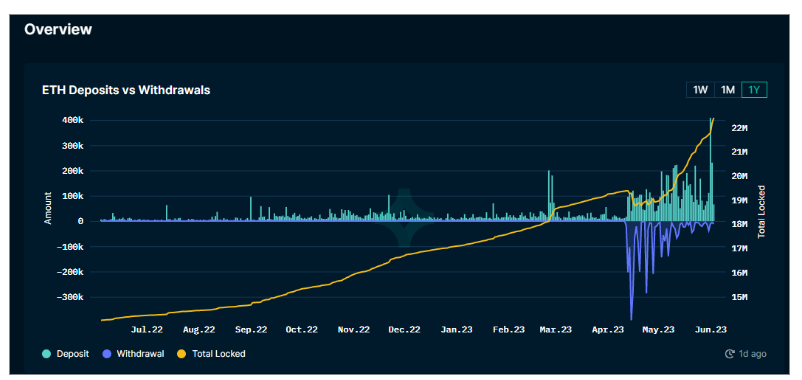
Task: Click the Total Locked right-axis title
Action: 762,211
